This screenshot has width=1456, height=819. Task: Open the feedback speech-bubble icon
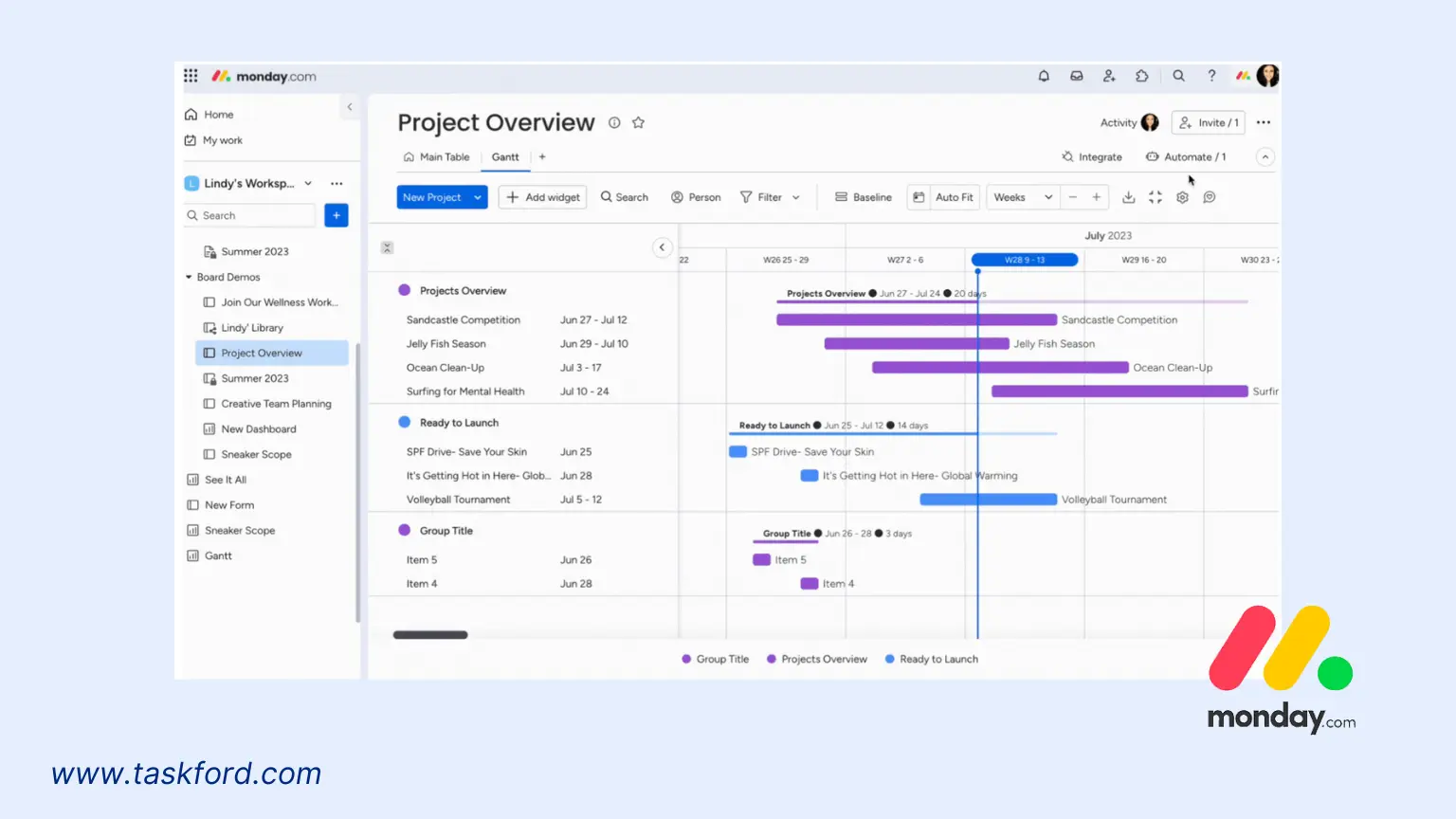tap(1209, 197)
